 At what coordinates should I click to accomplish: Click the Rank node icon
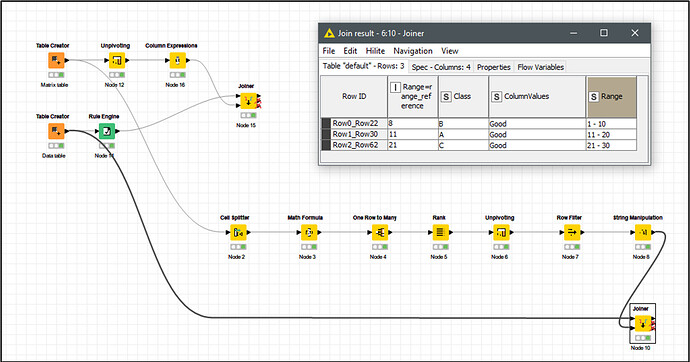[x=440, y=232]
